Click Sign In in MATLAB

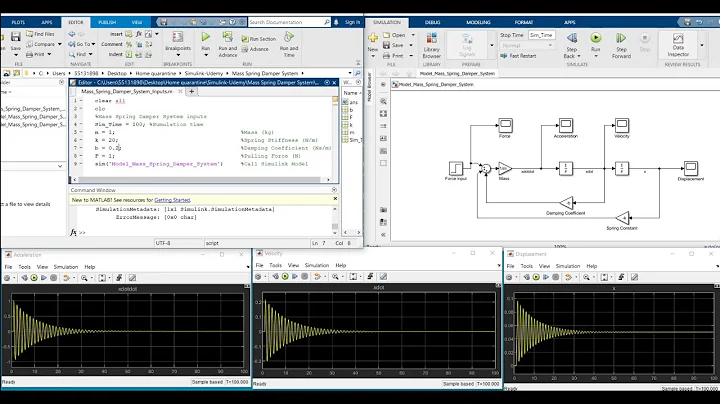(352, 22)
